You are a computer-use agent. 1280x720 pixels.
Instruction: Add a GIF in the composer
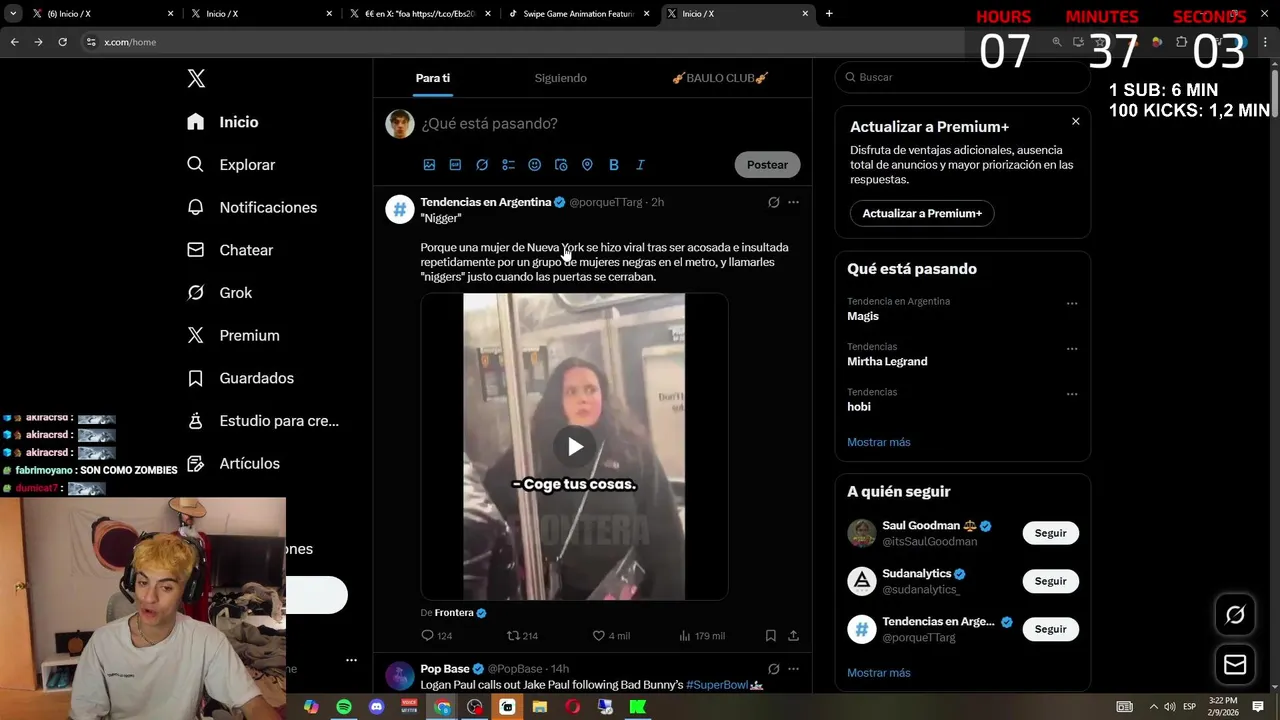pyautogui.click(x=455, y=165)
